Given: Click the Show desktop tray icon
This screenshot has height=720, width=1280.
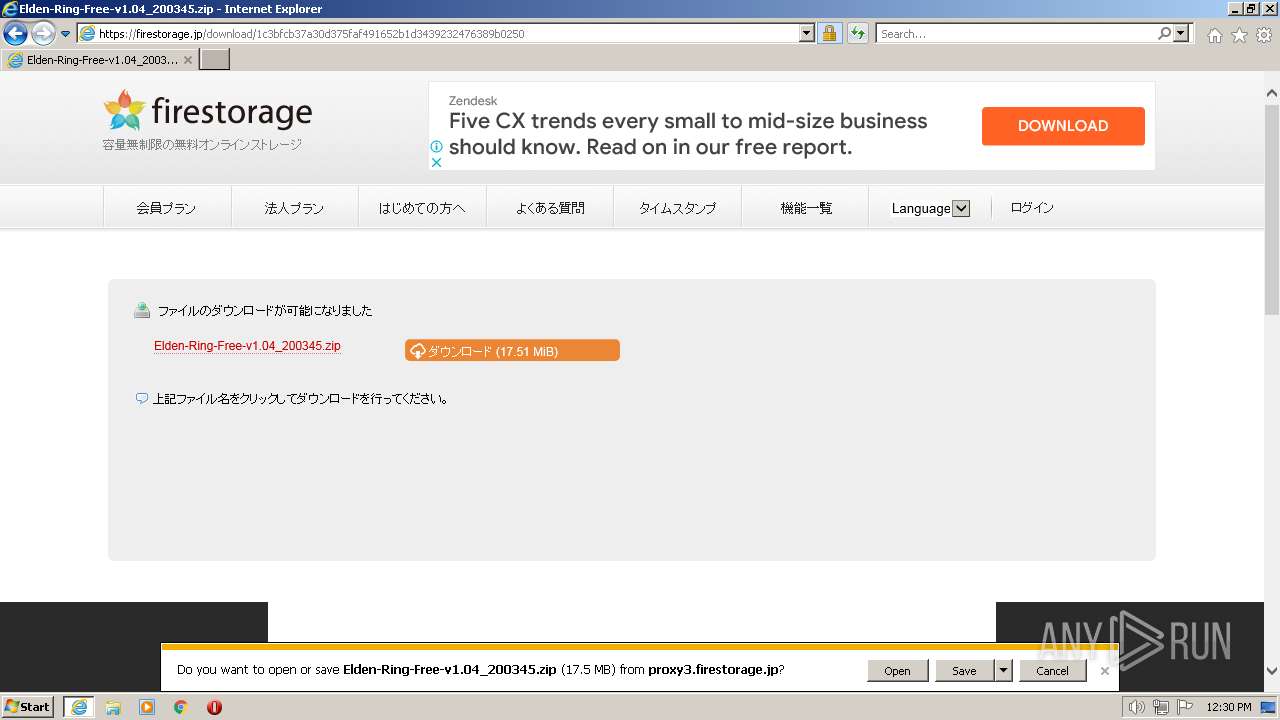Looking at the screenshot, I should tap(1270, 707).
